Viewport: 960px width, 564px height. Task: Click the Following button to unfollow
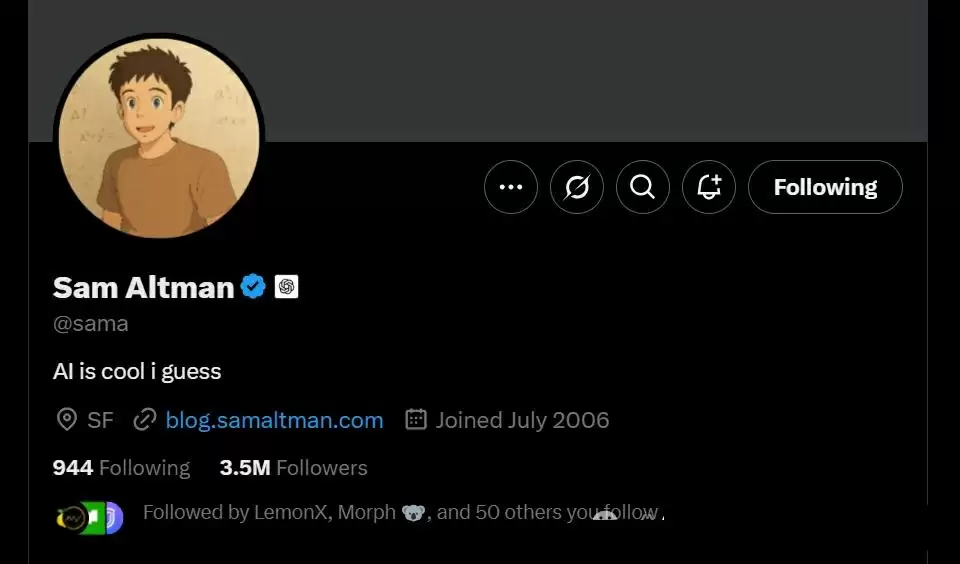tap(825, 187)
